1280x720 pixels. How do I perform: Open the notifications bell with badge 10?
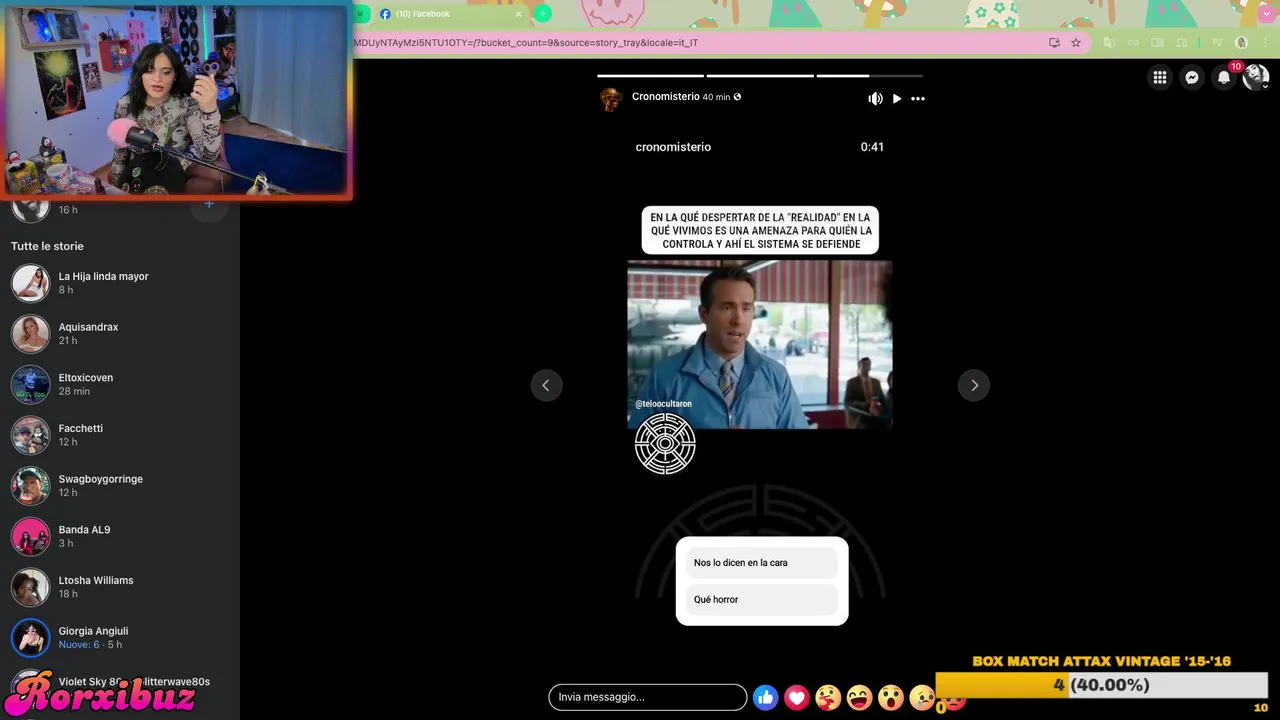tap(1224, 77)
